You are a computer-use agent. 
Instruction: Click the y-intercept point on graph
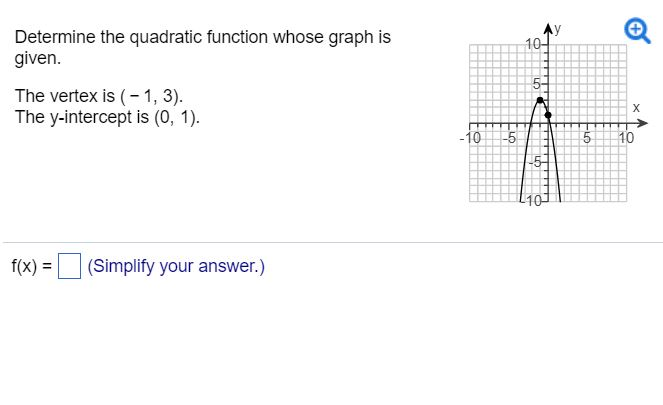tap(548, 115)
